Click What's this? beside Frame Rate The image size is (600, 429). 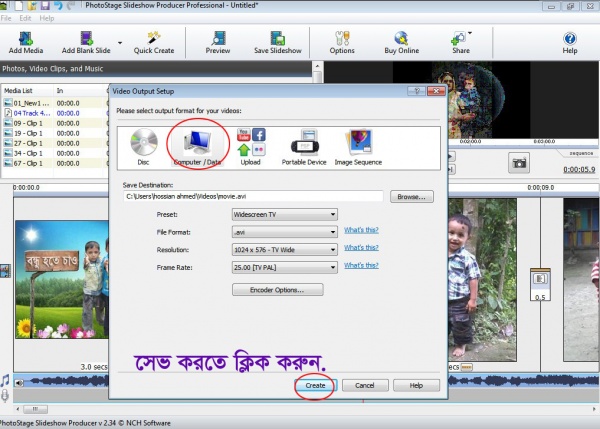tap(361, 265)
